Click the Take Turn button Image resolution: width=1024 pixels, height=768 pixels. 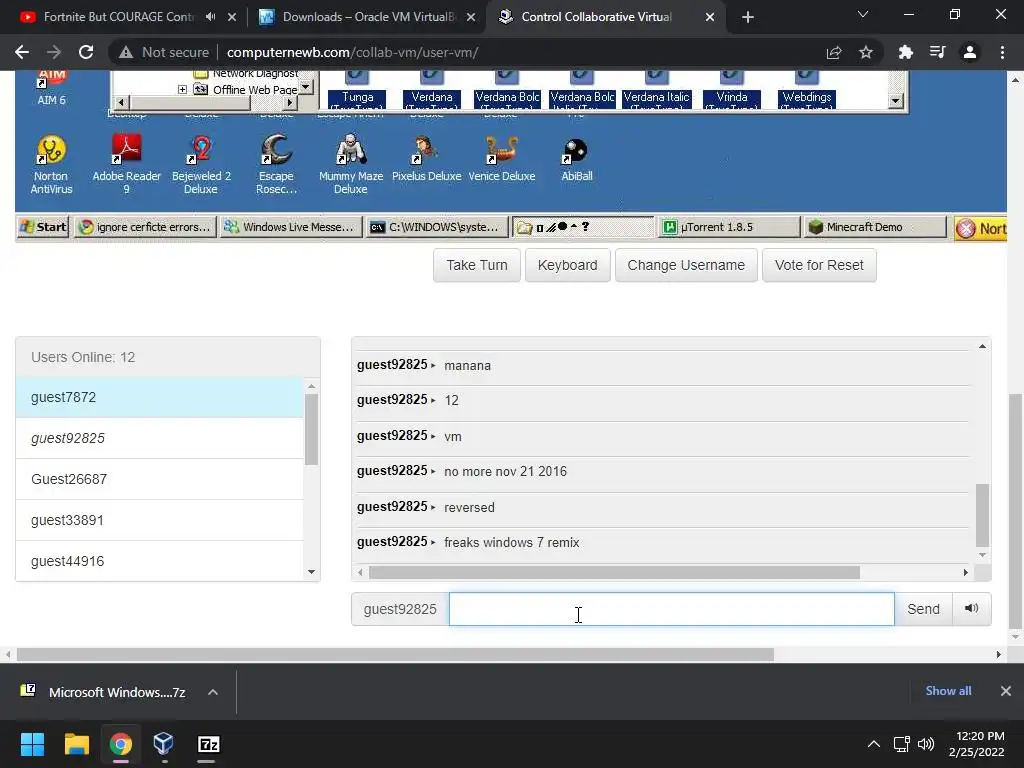477,265
